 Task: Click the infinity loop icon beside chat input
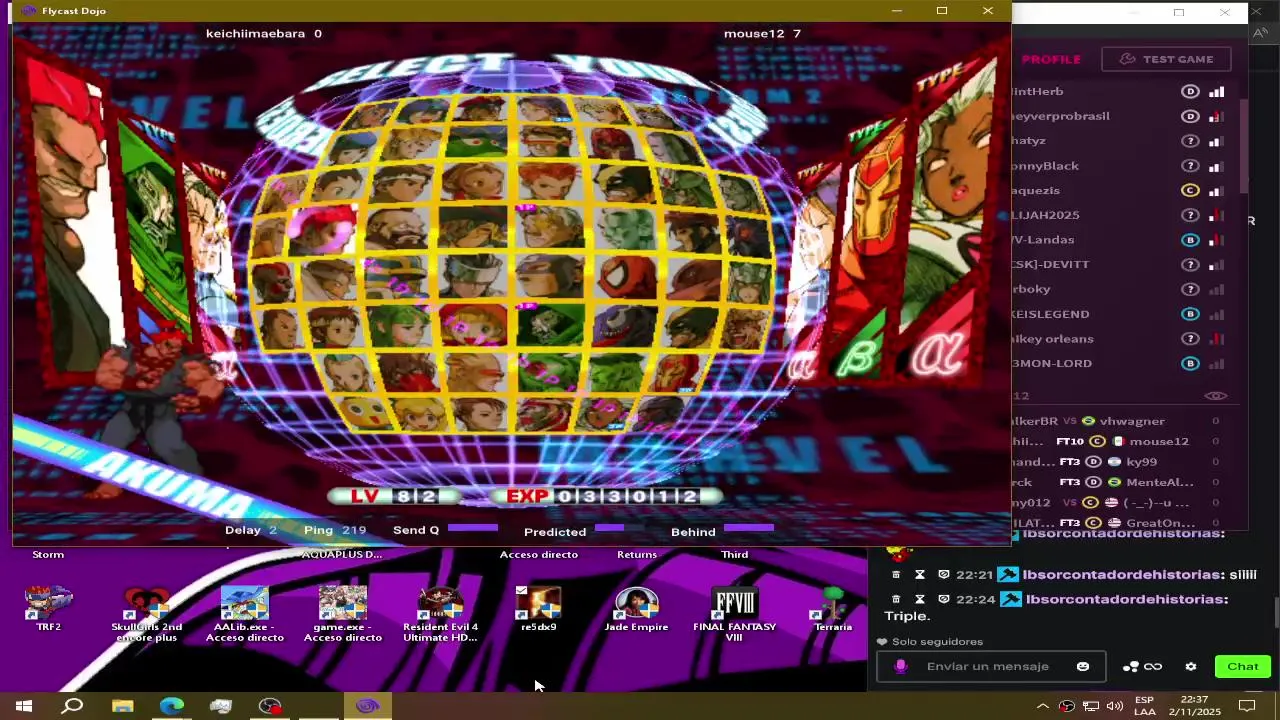pos(1153,667)
